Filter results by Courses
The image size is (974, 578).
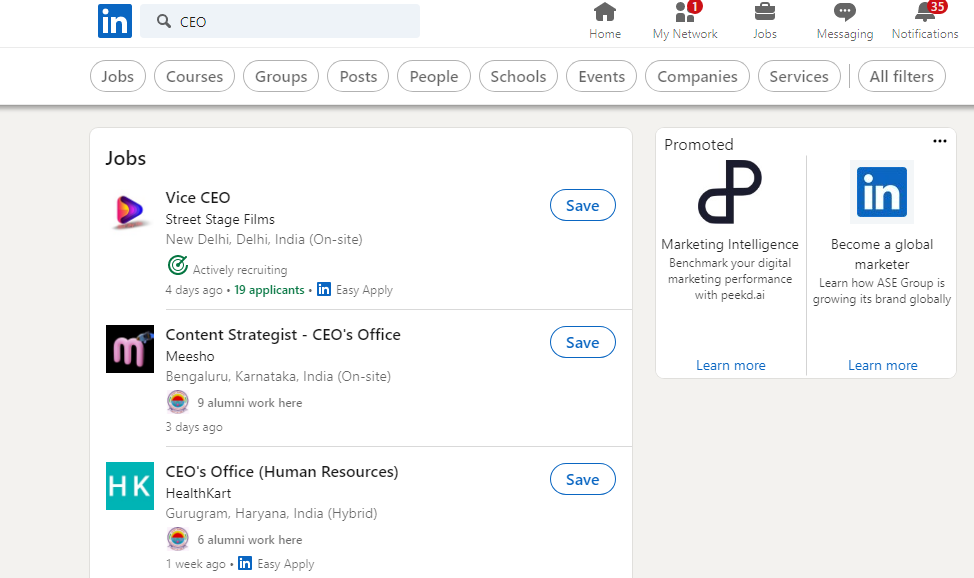194,76
